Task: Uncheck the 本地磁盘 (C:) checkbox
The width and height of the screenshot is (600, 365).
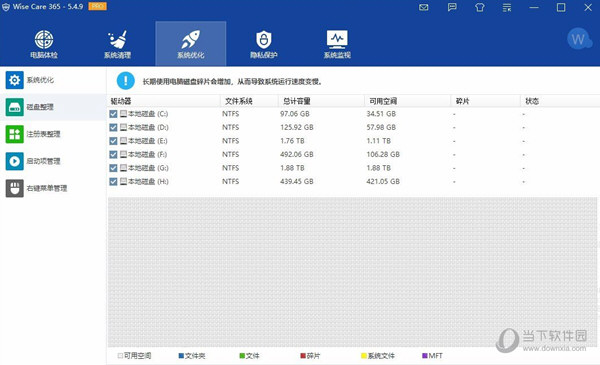Action: 113,114
